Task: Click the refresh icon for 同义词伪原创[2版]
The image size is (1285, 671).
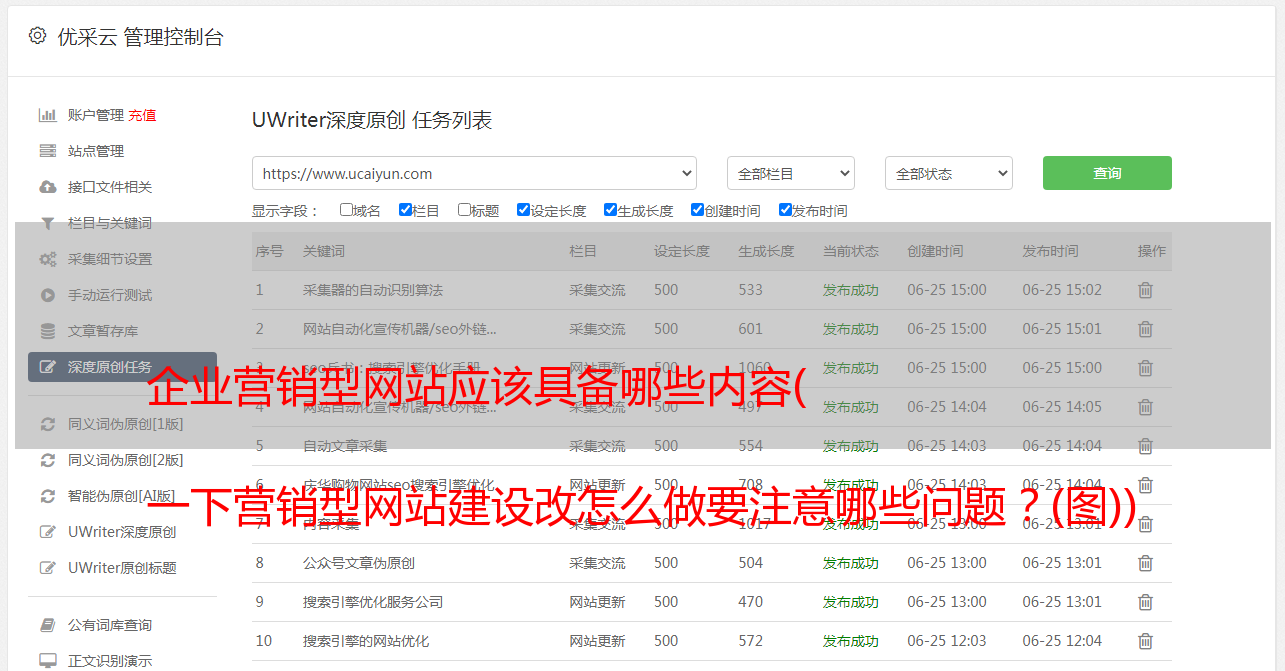Action: coord(47,460)
